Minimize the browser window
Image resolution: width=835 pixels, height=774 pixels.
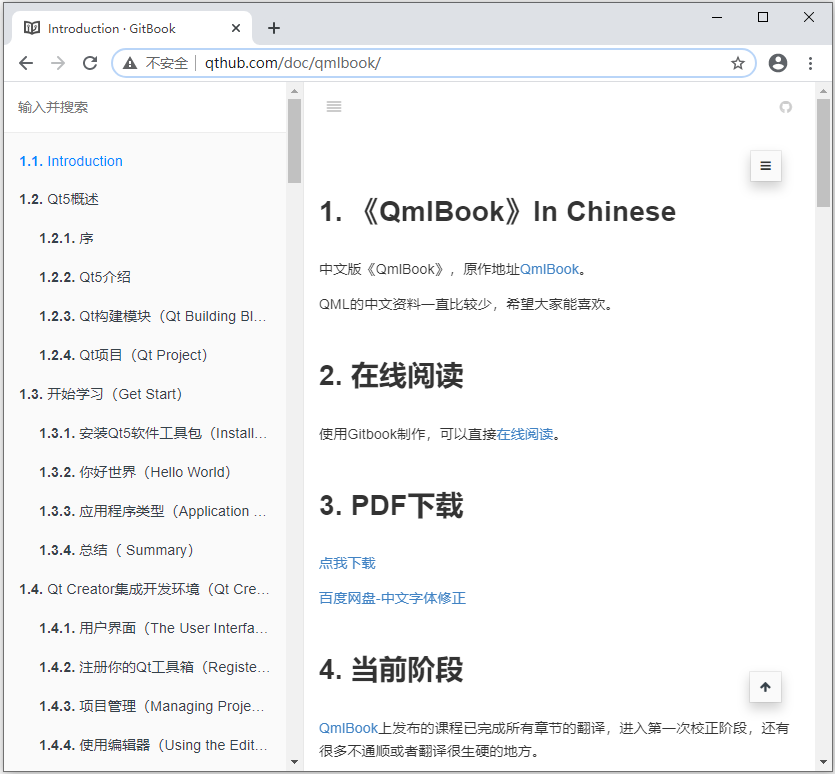tap(717, 18)
